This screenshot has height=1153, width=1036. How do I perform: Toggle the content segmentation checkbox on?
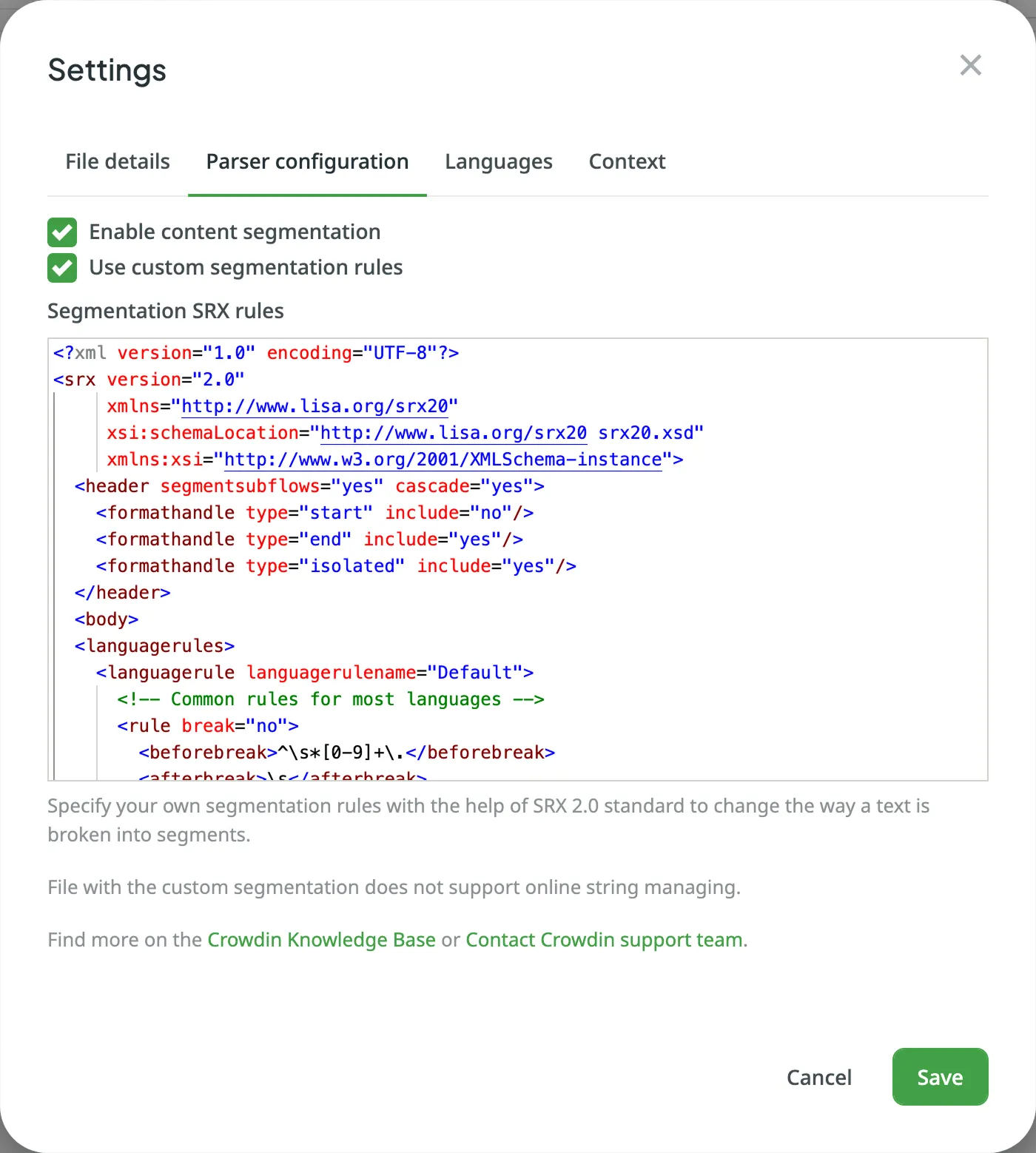(61, 232)
